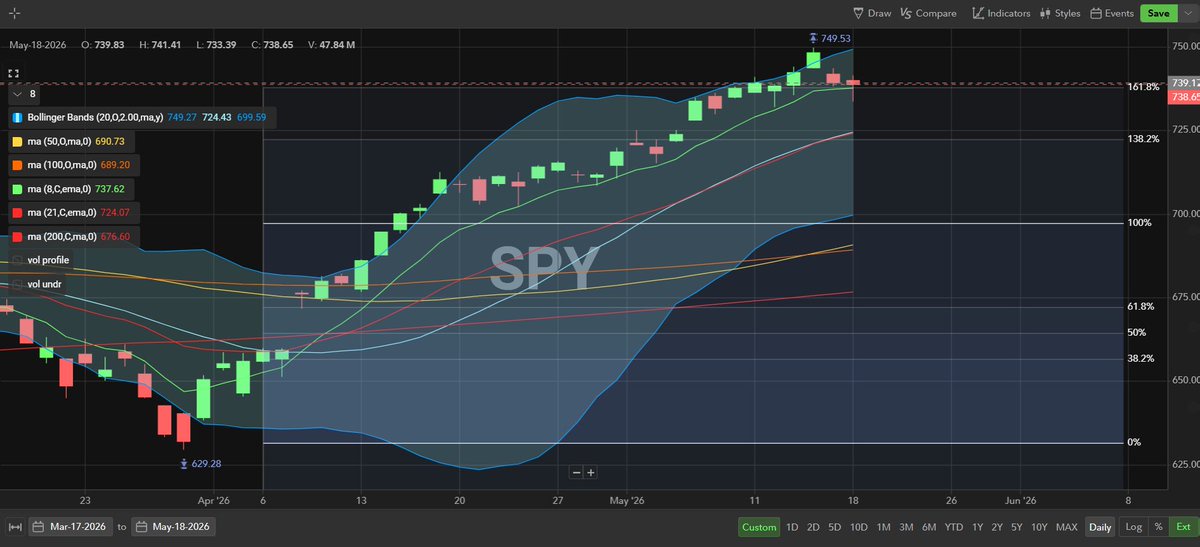Open the May-18-2026 end date picker
Viewport: 1200px width, 547px height.
pos(173,527)
